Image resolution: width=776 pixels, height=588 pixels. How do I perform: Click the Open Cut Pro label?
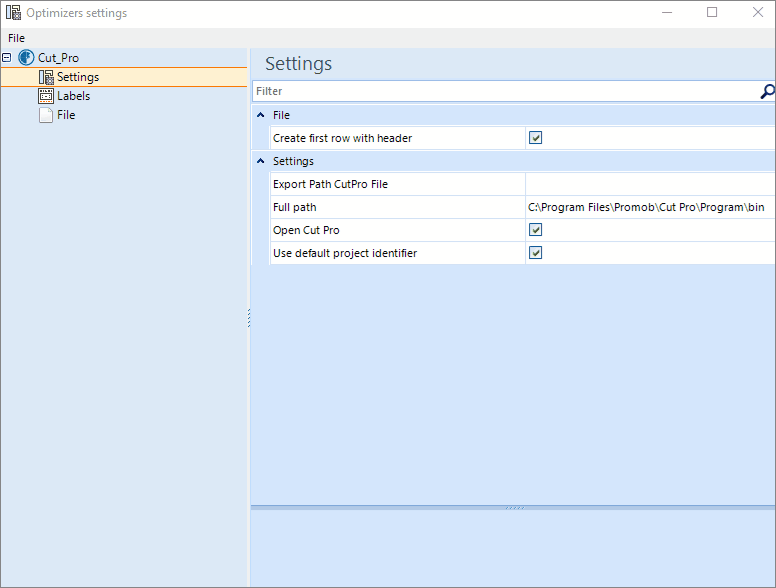point(306,230)
